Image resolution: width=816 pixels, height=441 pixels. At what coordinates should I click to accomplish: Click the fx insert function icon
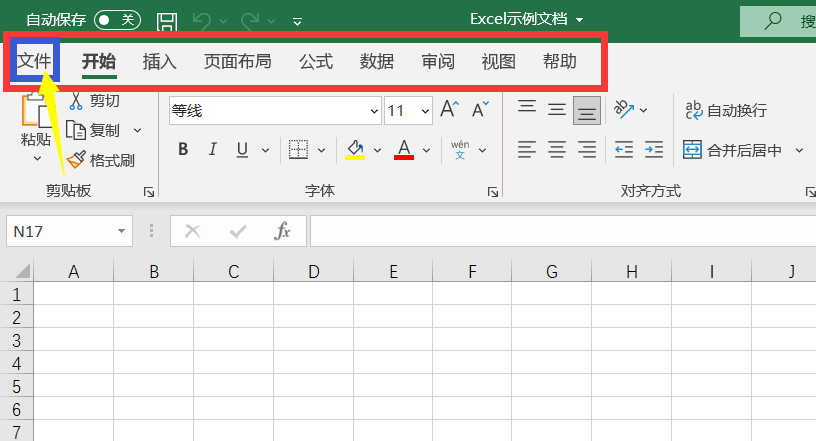[x=282, y=231]
